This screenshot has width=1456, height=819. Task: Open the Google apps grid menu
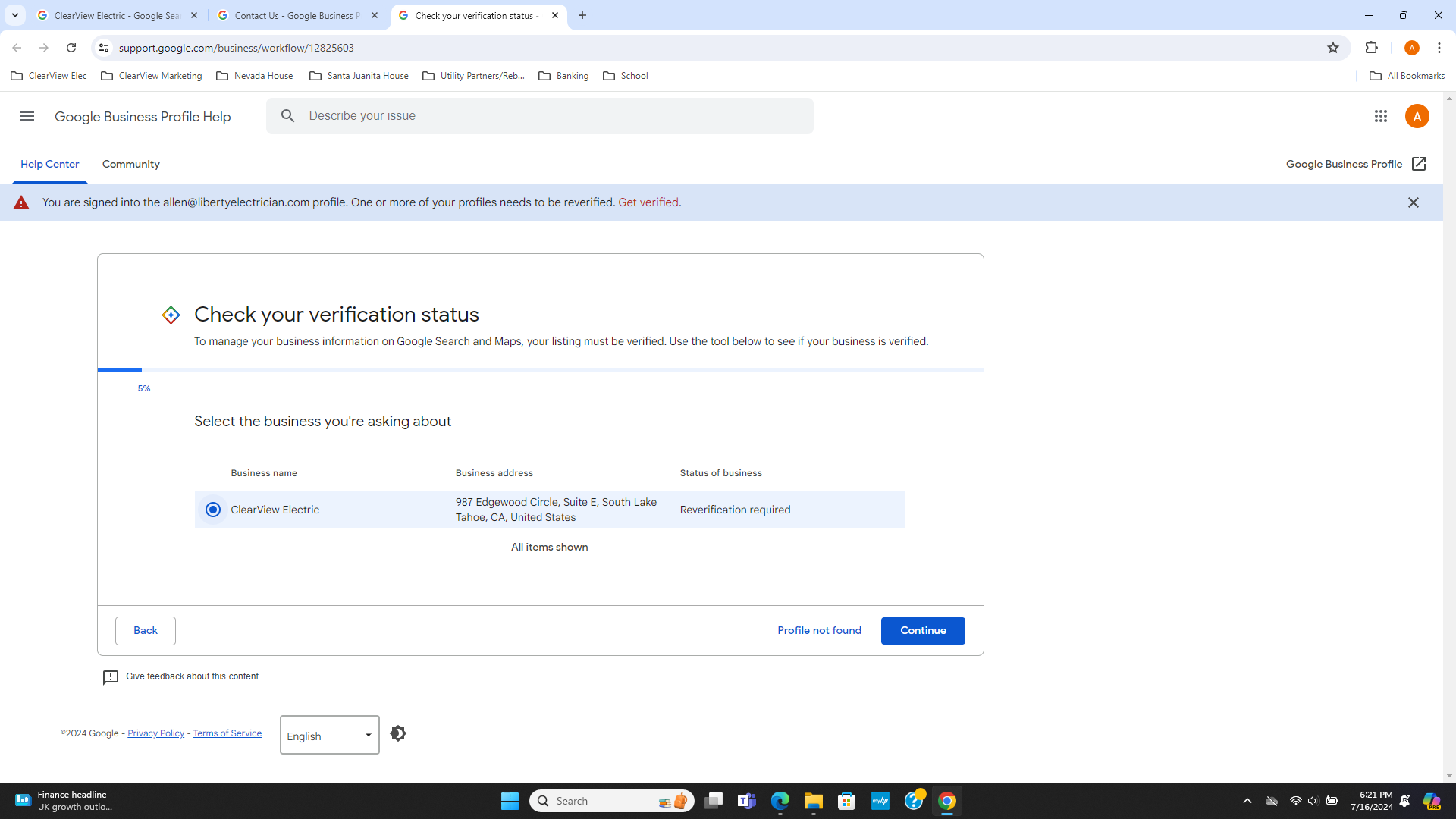tap(1381, 116)
